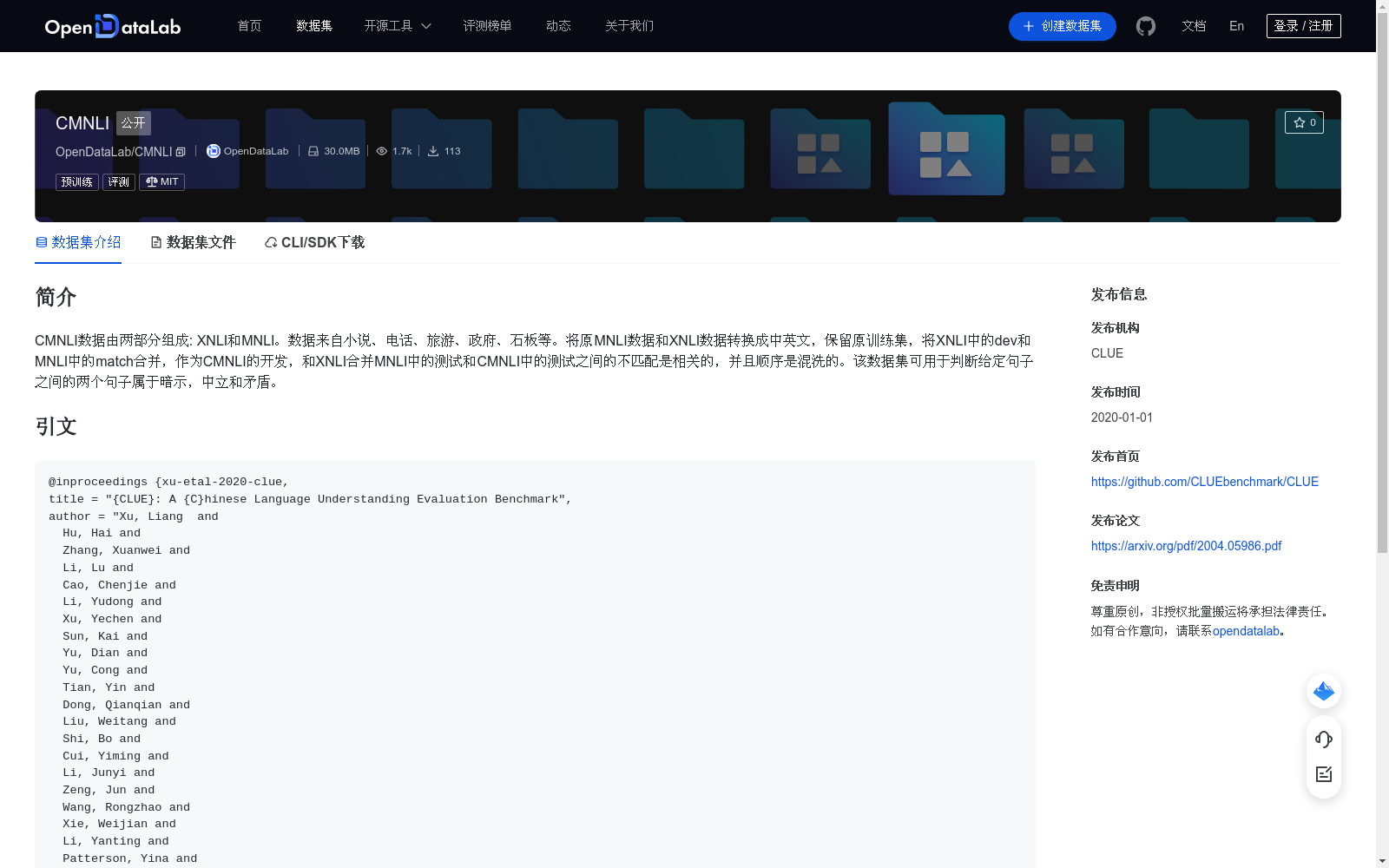
Task: Open the CLI/SDK下载 tab
Action: [313, 242]
